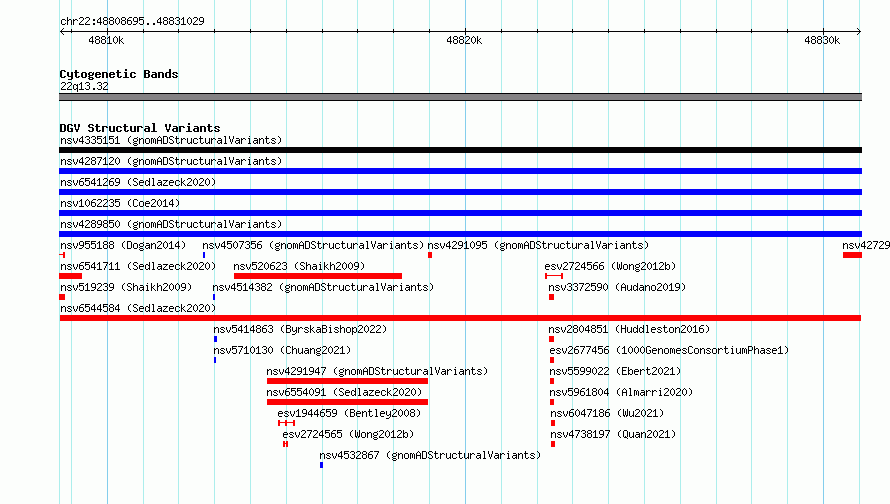The image size is (890, 504).
Task: Click nsv4291947 gnomADStructuralVariants label
Action: [x=377, y=371]
